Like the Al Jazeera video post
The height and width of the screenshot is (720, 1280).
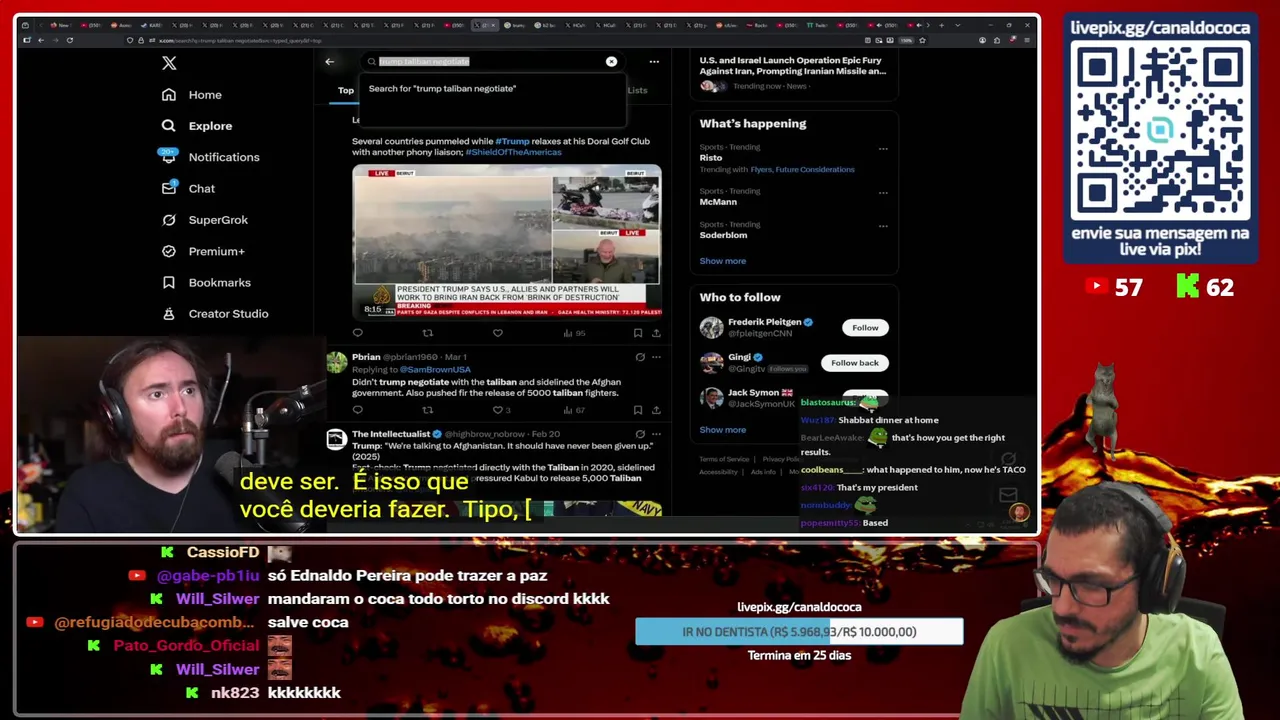[497, 333]
